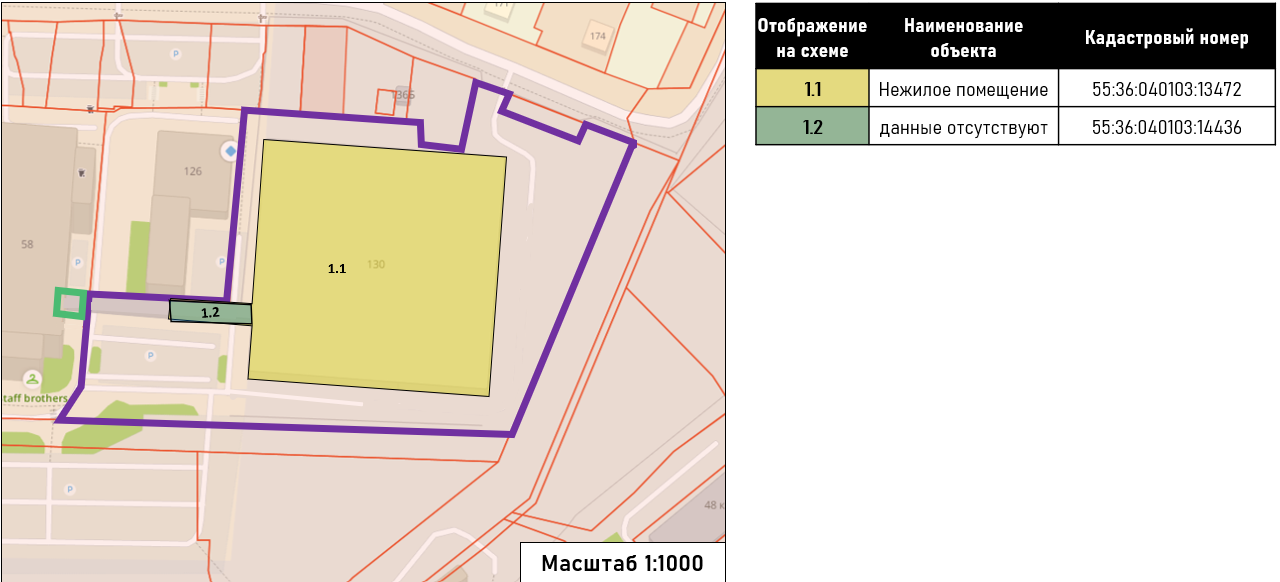Click the Кадастровый номер column header
The width and height of the screenshot is (1280, 582).
pyautogui.click(x=1166, y=39)
